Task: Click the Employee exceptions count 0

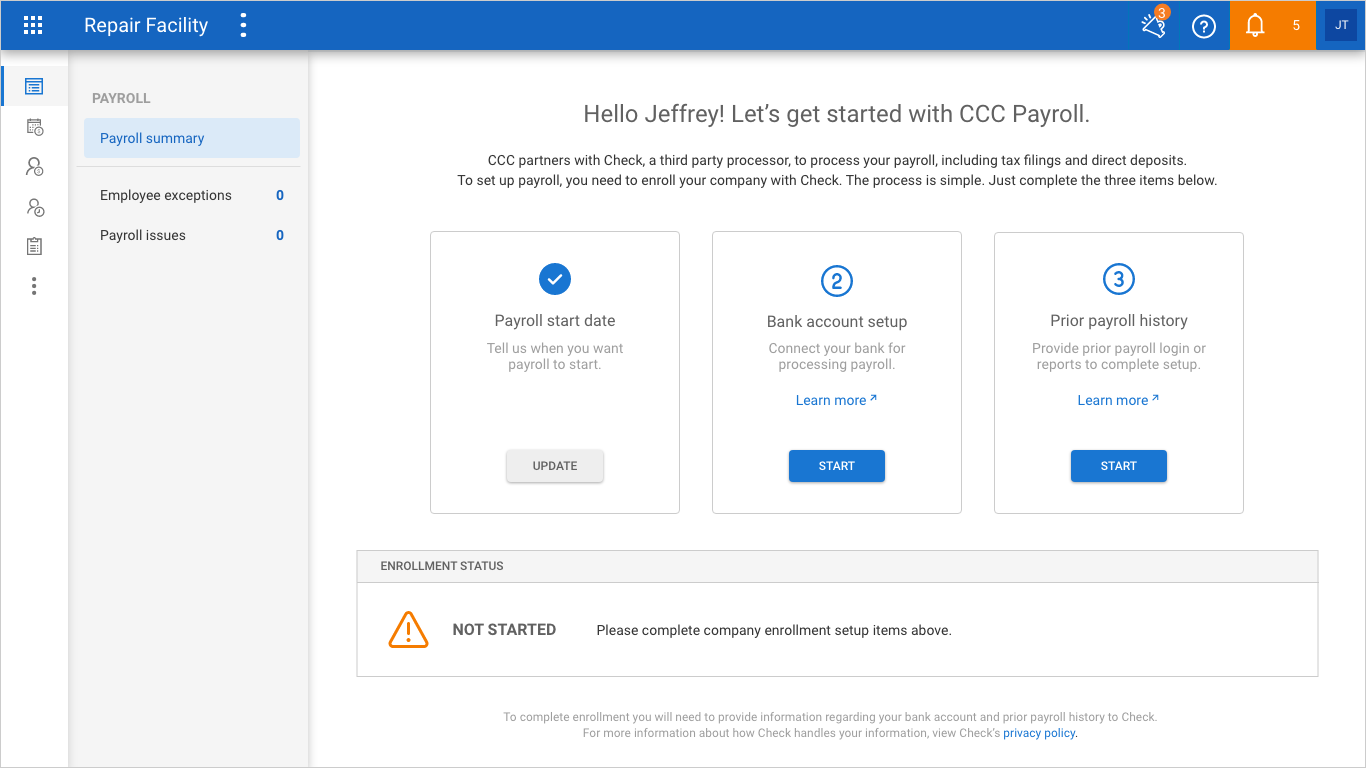Action: click(x=280, y=195)
